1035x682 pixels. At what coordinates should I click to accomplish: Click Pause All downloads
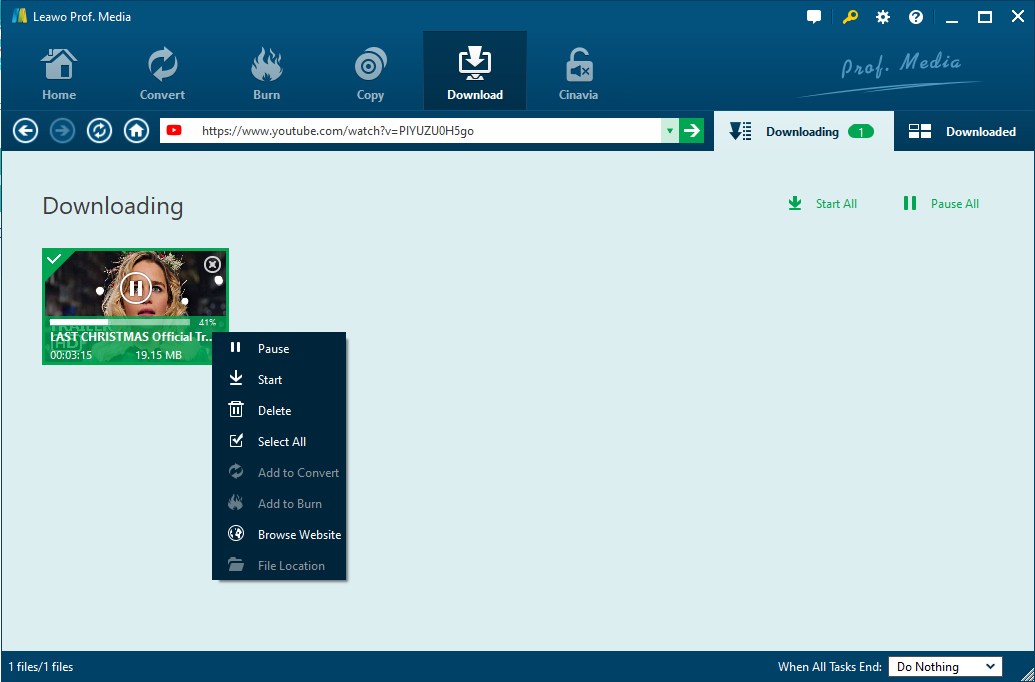pos(941,204)
